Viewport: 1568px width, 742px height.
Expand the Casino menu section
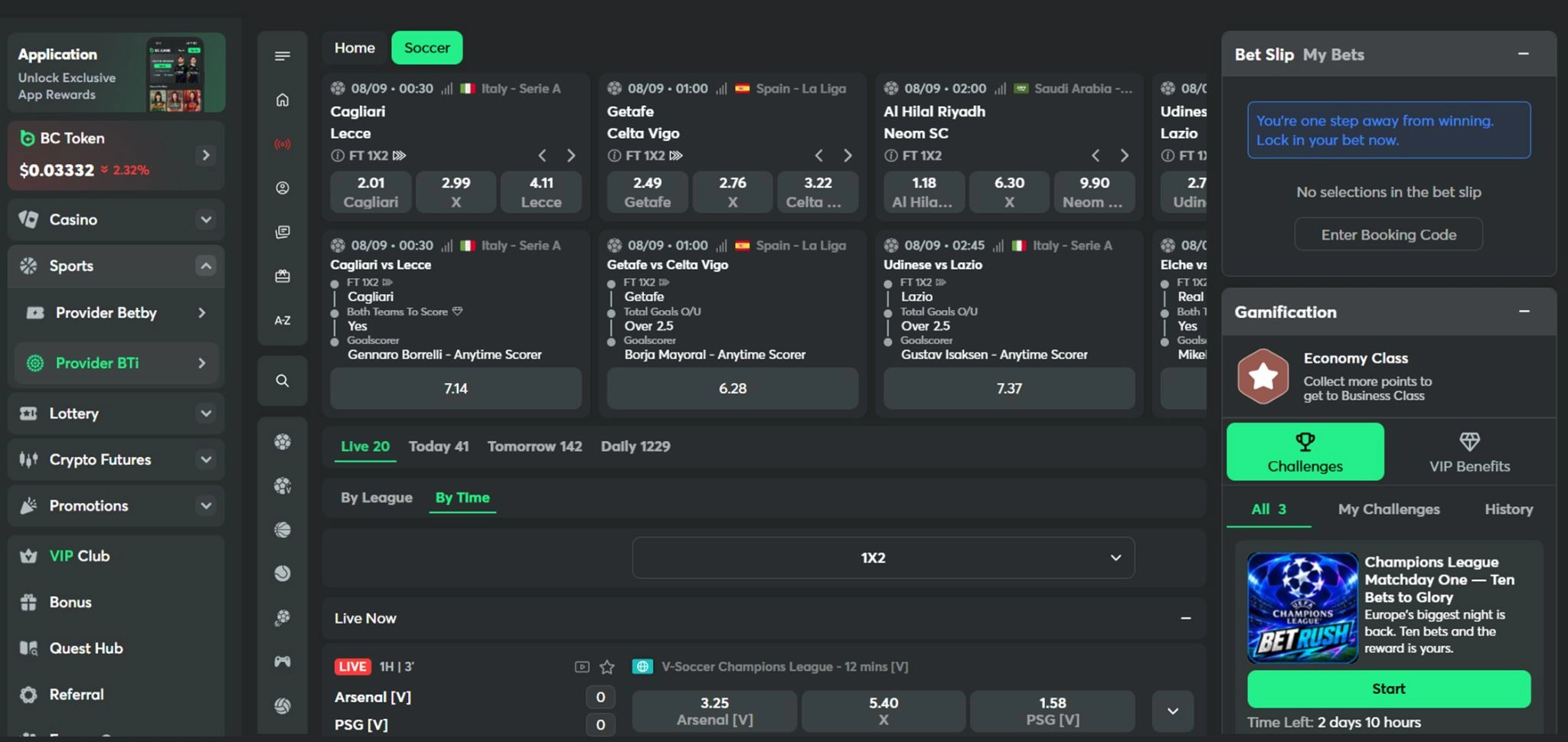point(205,220)
